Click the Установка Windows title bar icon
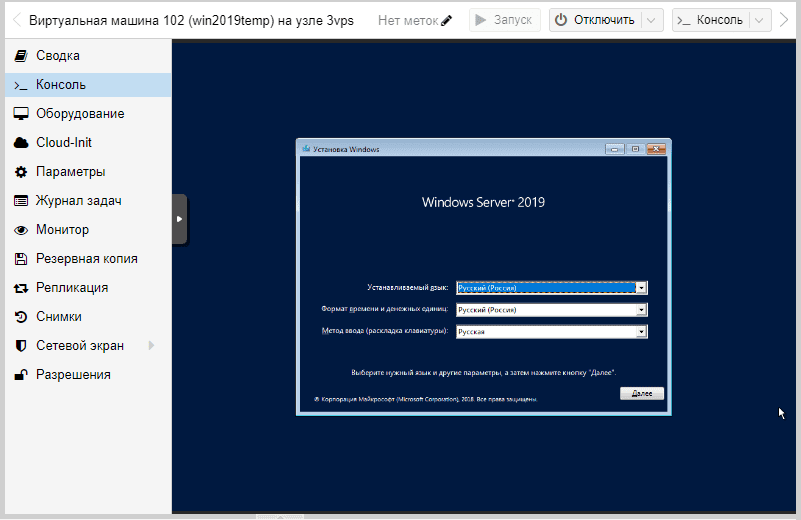801x520 pixels. click(x=306, y=149)
